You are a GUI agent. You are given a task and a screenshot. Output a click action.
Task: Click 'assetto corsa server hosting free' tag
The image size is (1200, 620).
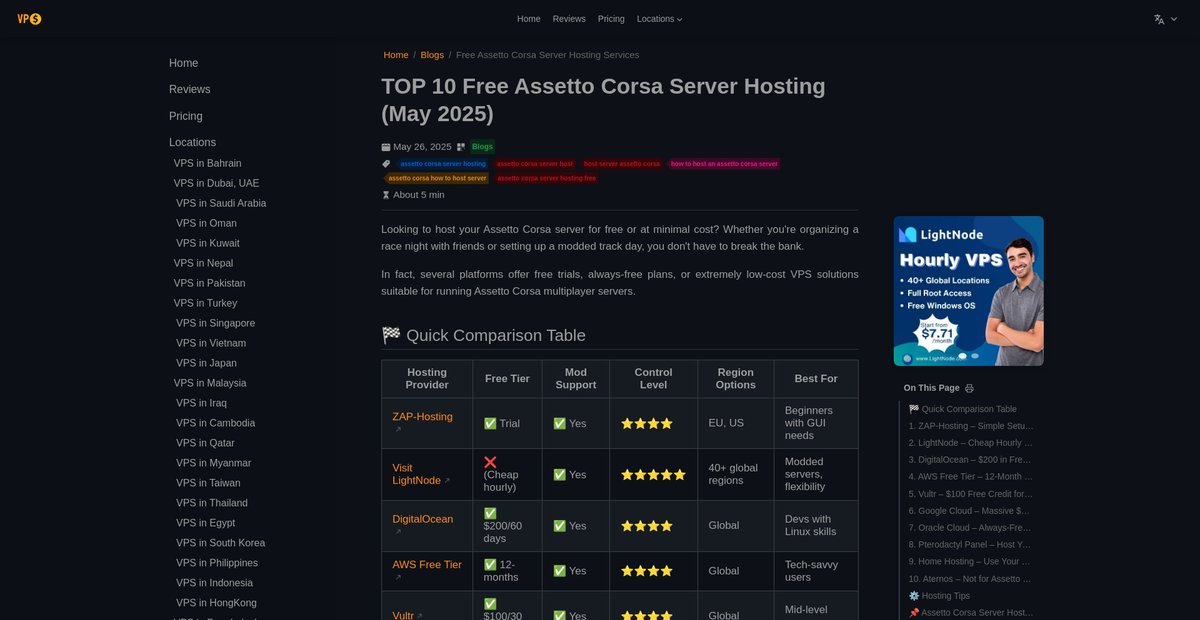click(546, 178)
